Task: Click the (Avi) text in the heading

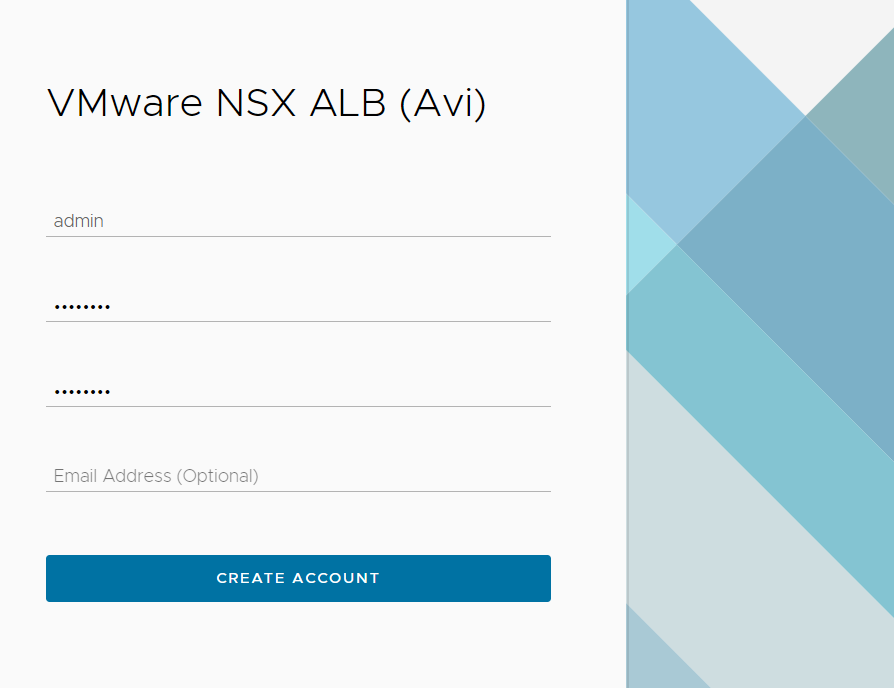Action: (442, 104)
